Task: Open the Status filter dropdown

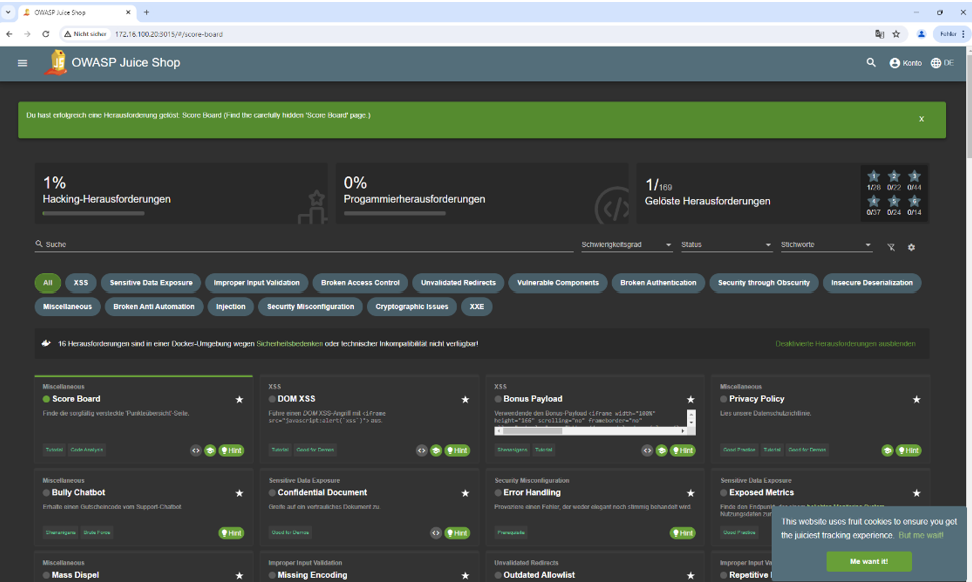Action: pyautogui.click(x=726, y=245)
